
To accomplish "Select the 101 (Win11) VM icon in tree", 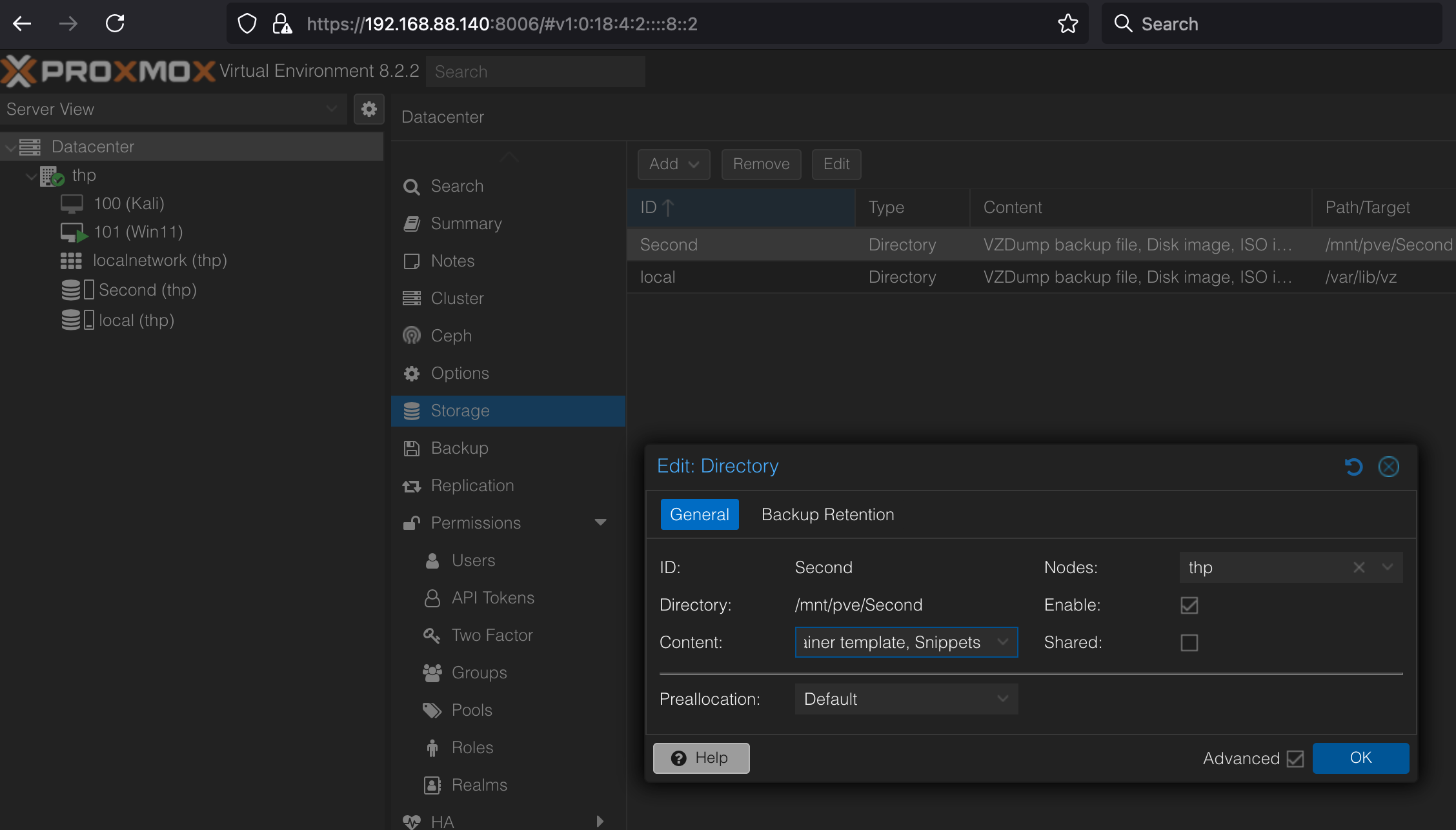I will (x=73, y=232).
